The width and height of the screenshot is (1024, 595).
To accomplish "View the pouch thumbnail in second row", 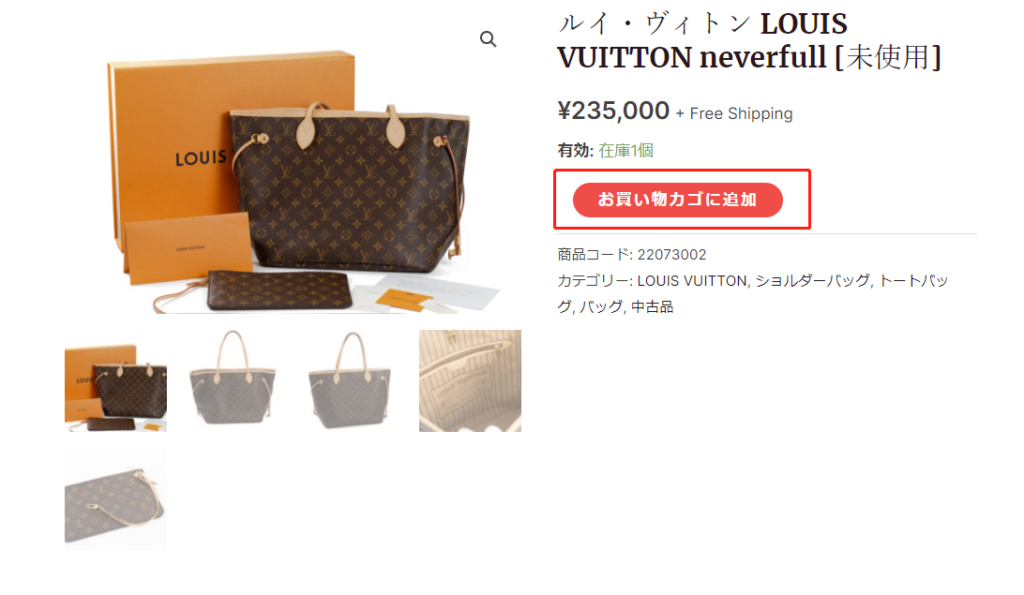I will coord(116,499).
